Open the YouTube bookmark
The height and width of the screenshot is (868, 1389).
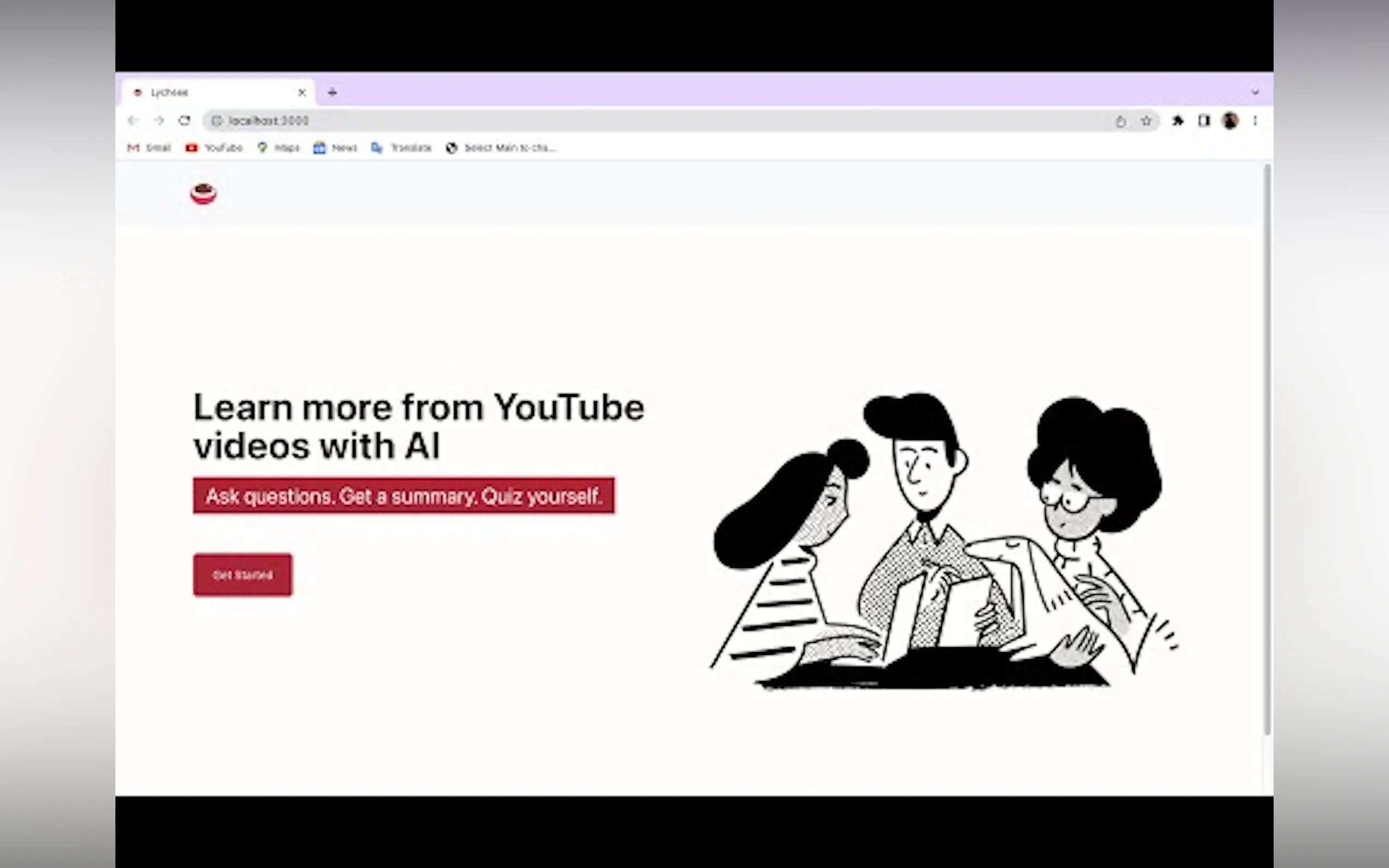pyautogui.click(x=214, y=148)
